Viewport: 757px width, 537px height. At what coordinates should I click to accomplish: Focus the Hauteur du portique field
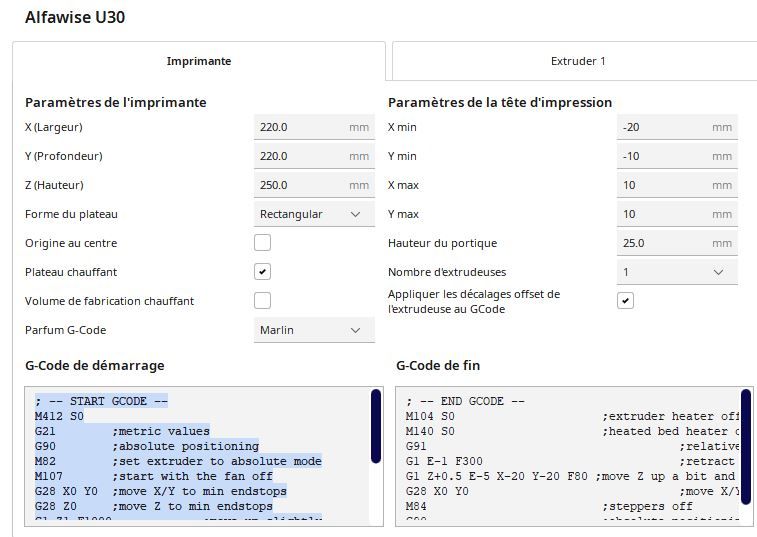click(664, 243)
